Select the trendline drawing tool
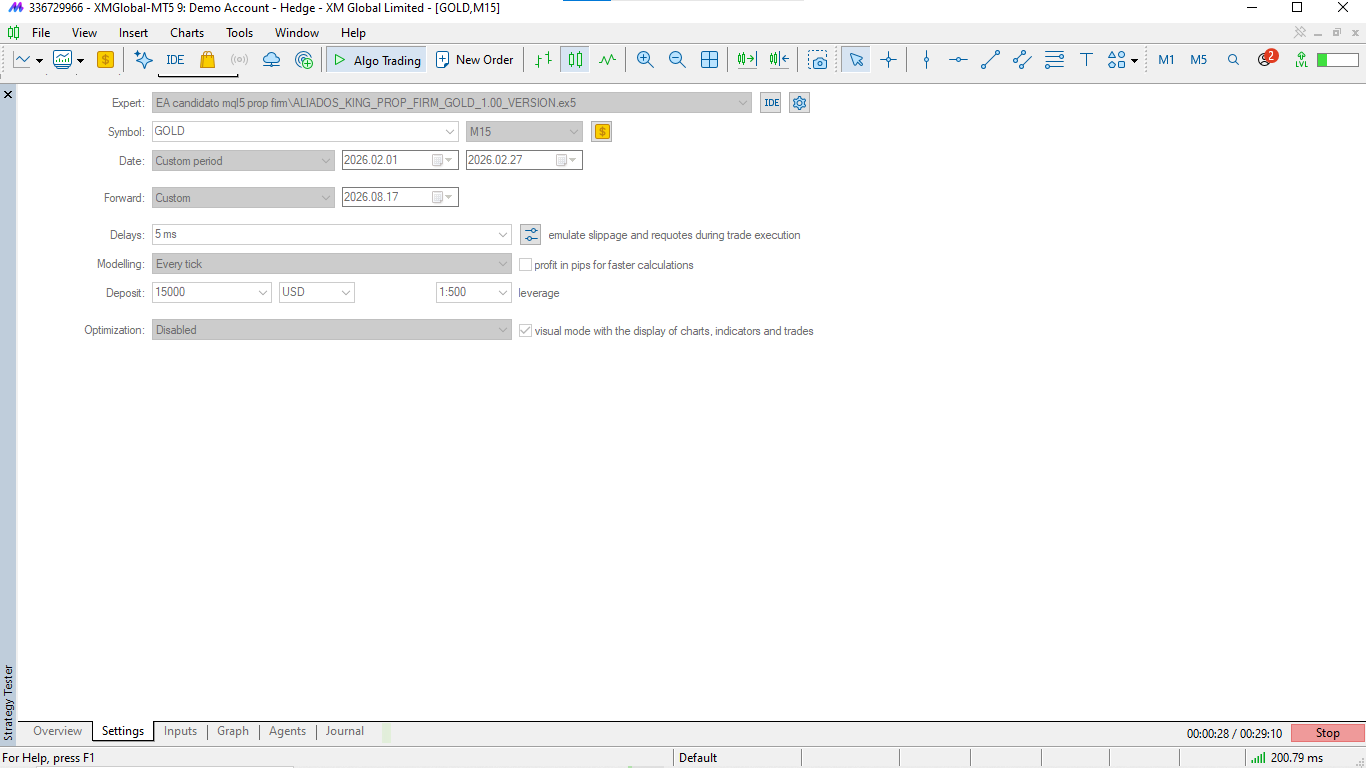The height and width of the screenshot is (768, 1366). (990, 60)
